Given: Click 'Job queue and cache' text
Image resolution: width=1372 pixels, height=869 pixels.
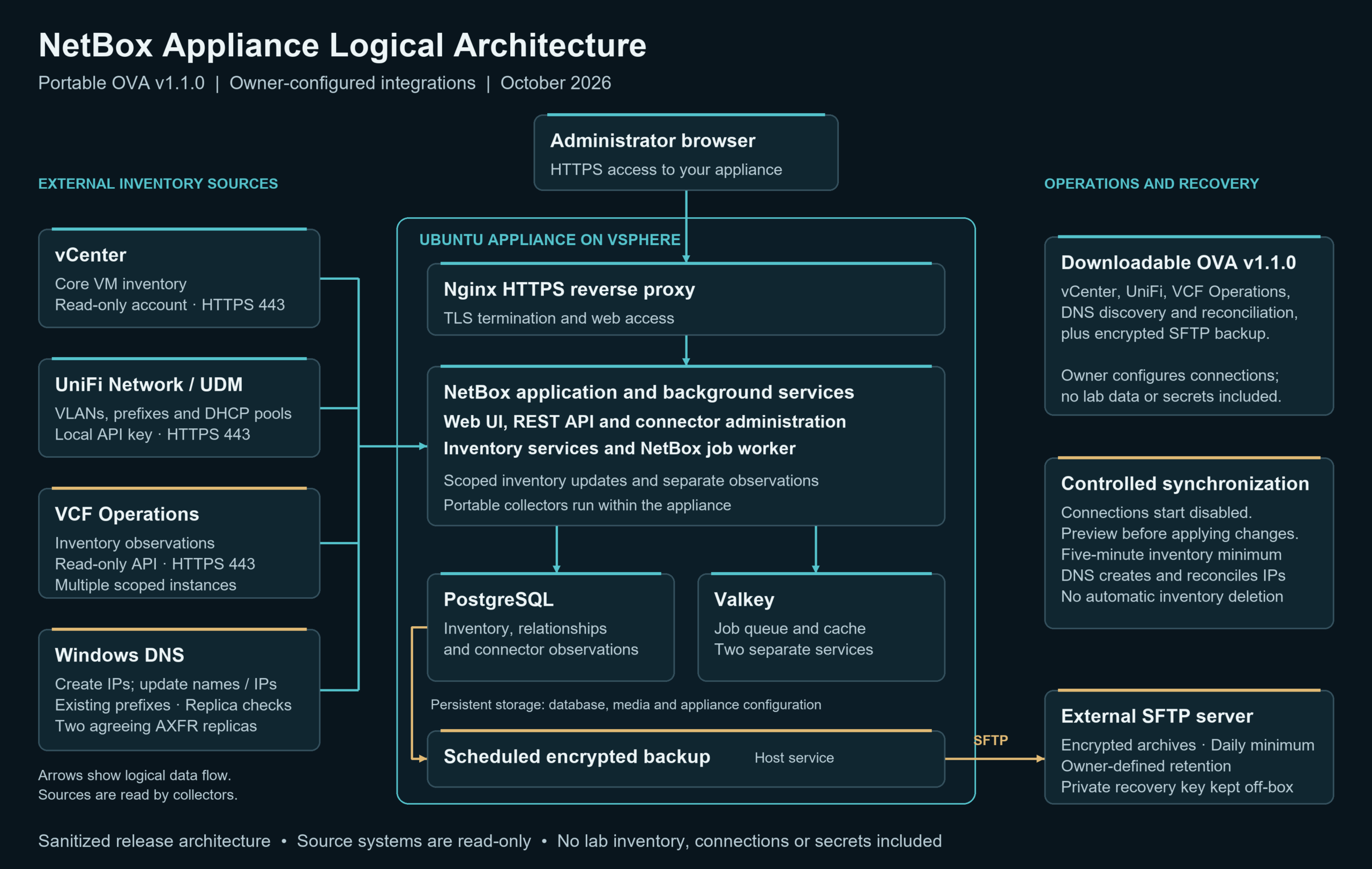Looking at the screenshot, I should tap(789, 628).
